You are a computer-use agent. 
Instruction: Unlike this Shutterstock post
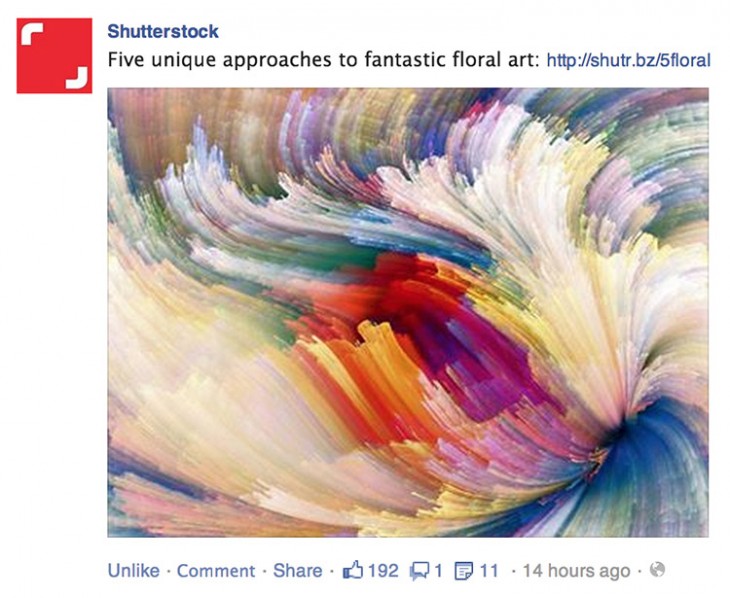point(134,571)
